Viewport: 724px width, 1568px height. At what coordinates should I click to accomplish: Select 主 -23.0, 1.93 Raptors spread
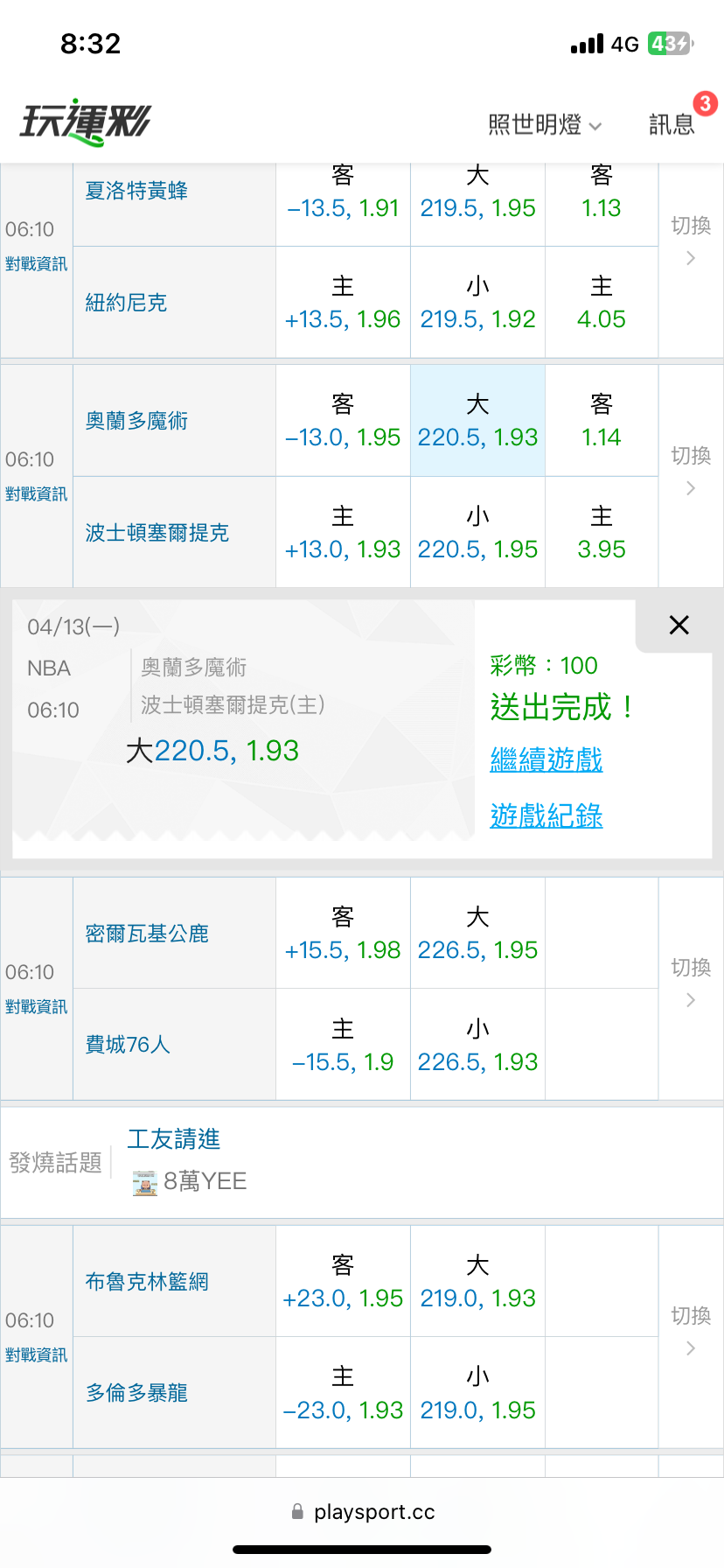click(343, 1393)
